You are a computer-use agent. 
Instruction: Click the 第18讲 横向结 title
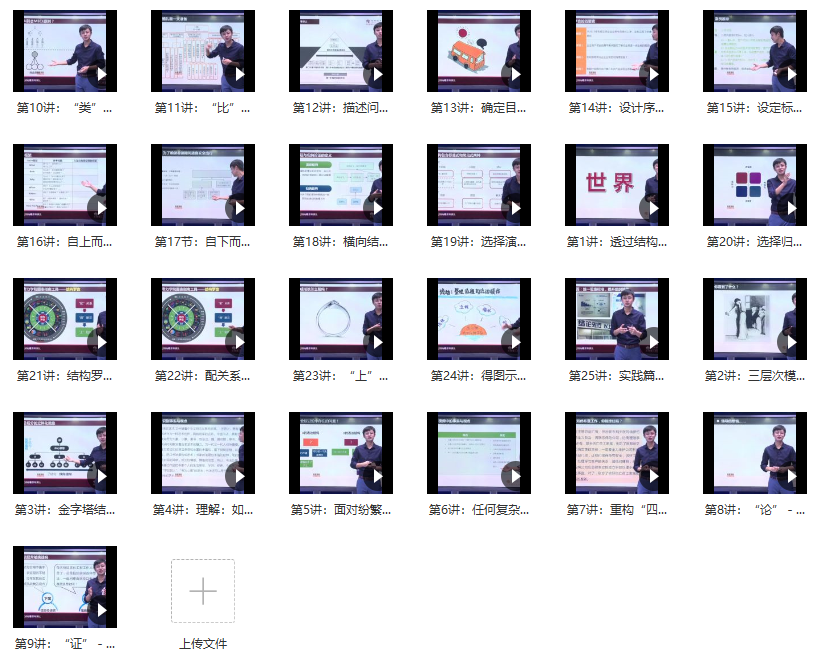(341, 242)
